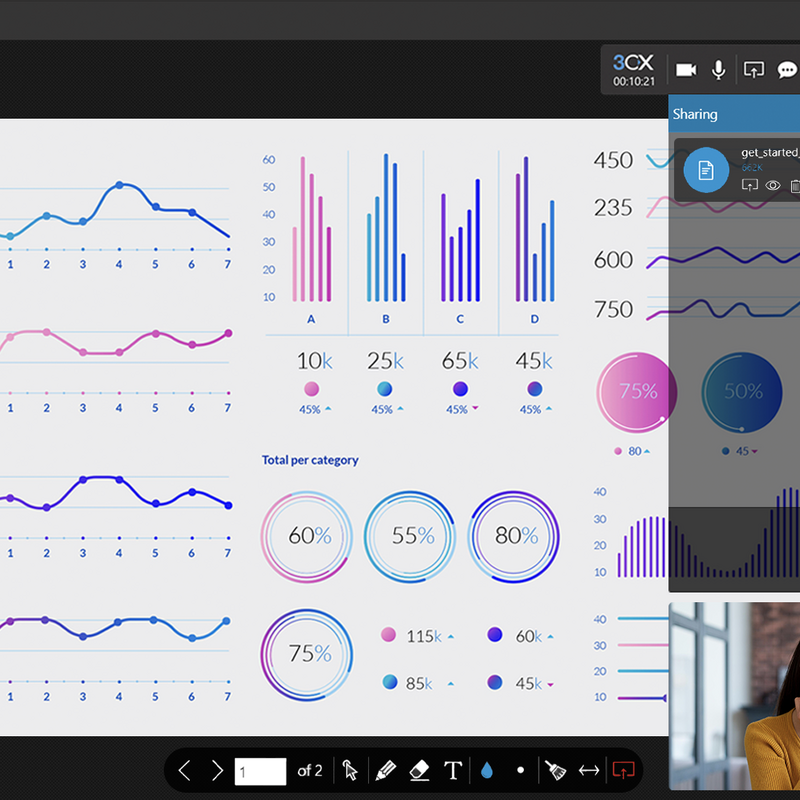Share the get_started file to the meeting
Viewport: 800px width, 800px height.
750,185
